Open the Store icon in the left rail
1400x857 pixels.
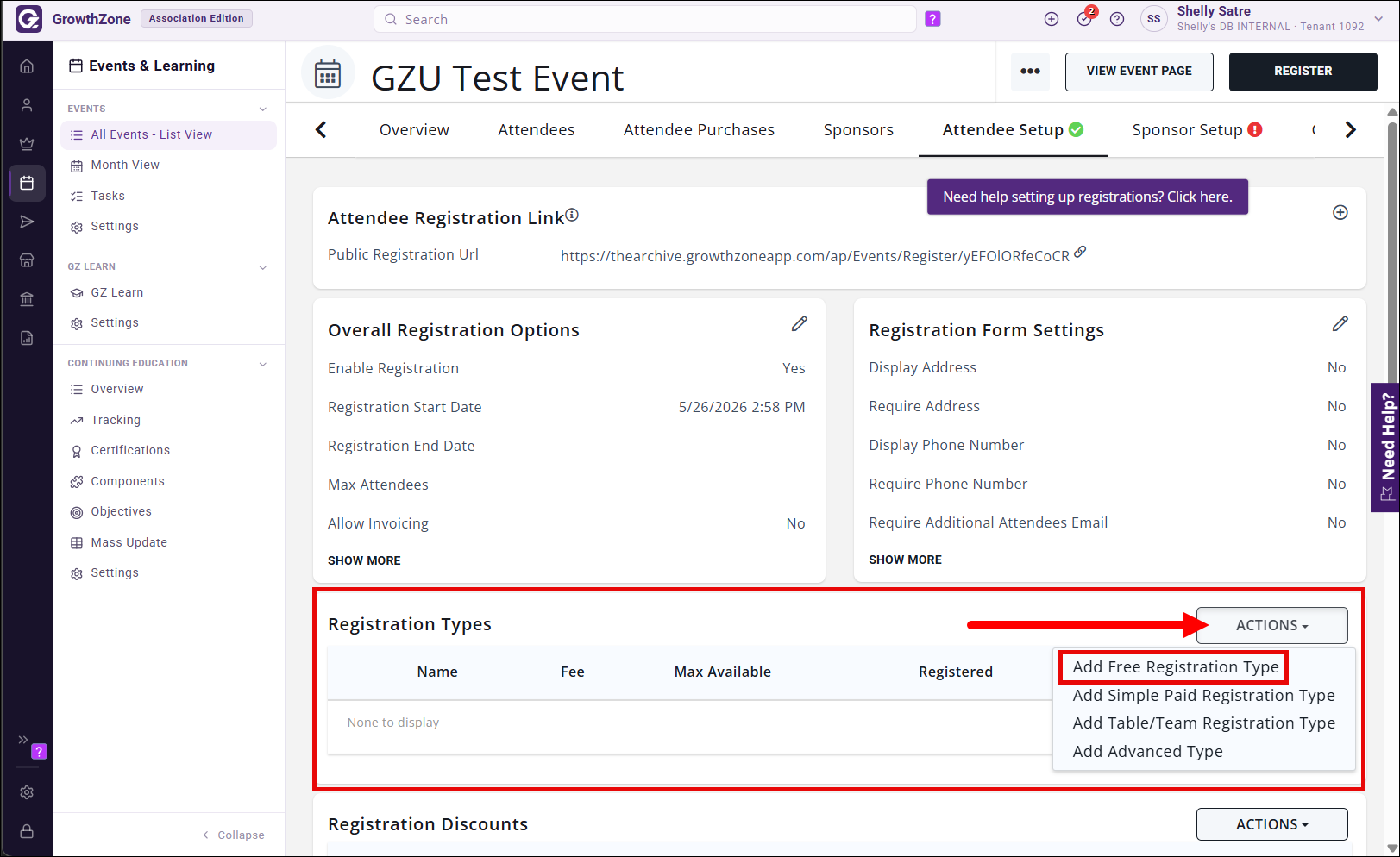(27, 260)
